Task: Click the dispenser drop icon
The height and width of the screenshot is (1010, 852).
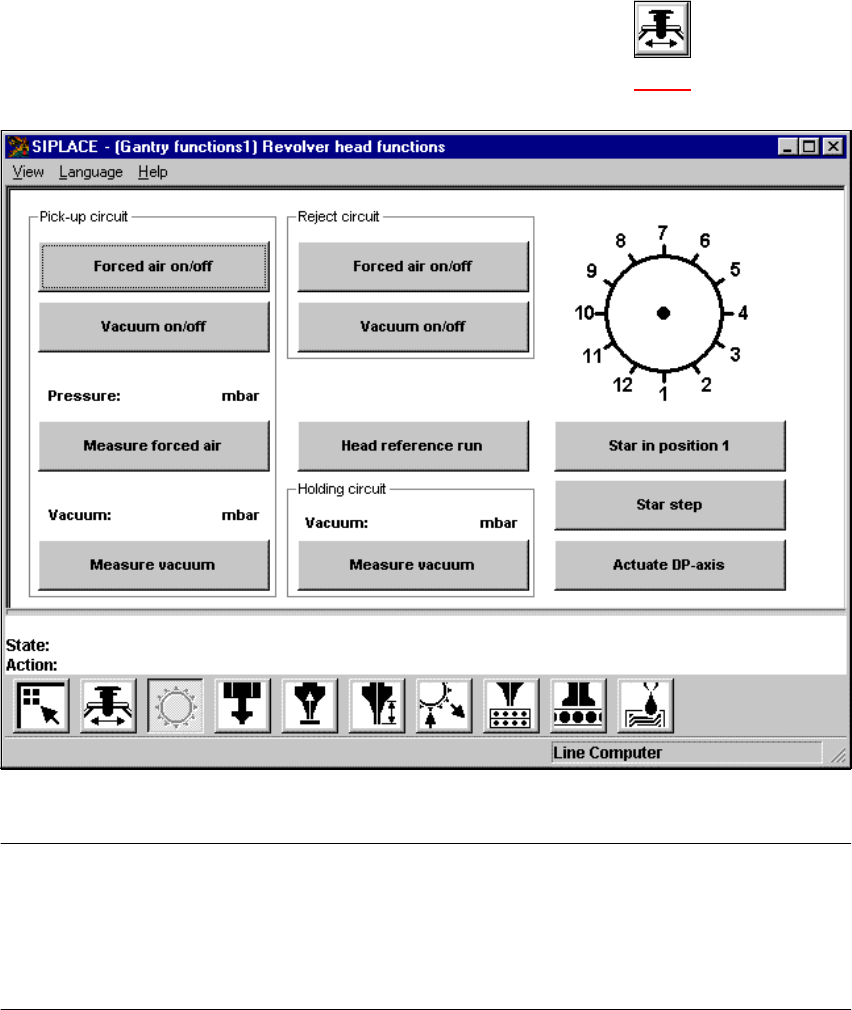Action: (x=645, y=706)
